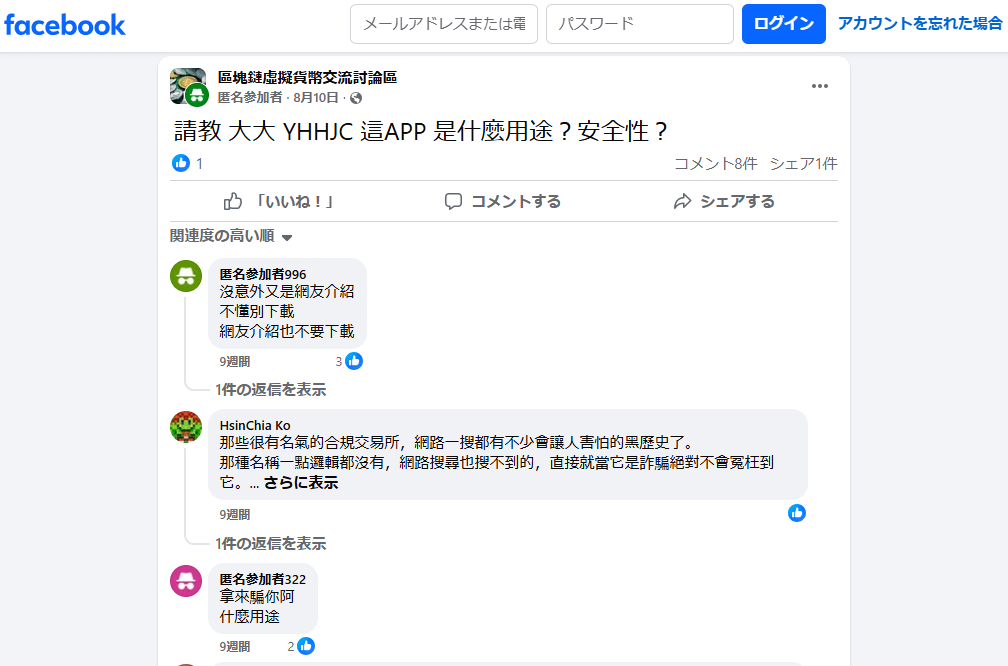Expand reply thread under HsinChia Ko's comment

click(271, 544)
